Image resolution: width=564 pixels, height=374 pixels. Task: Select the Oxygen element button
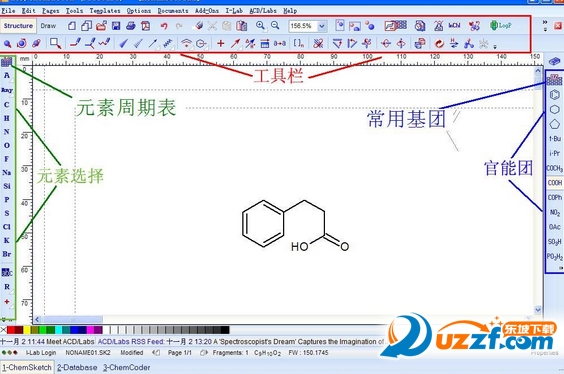6,145
